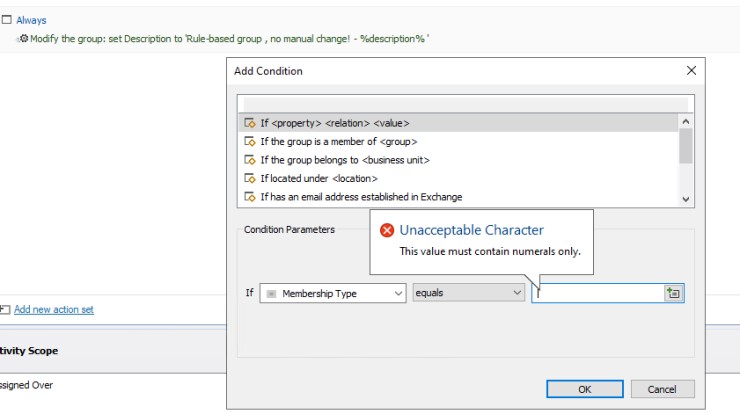The image size is (740, 414).
Task: Click the plus icon beside 'Add new action set'
Action: 5,309
